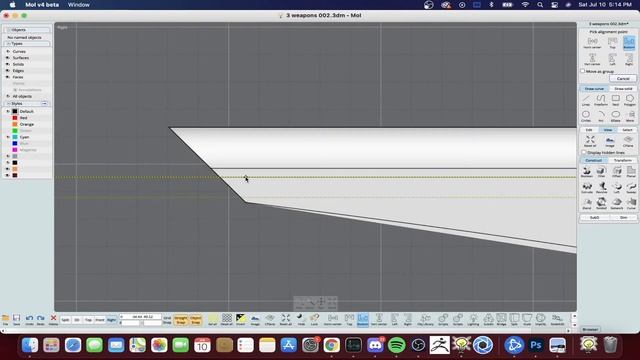Open the Styles section menu button
The image size is (640, 360).
tap(44, 103)
